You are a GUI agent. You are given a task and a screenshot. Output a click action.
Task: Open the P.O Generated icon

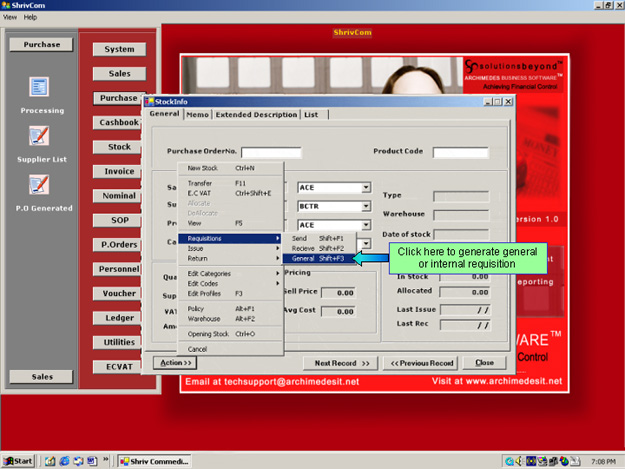coord(39,184)
